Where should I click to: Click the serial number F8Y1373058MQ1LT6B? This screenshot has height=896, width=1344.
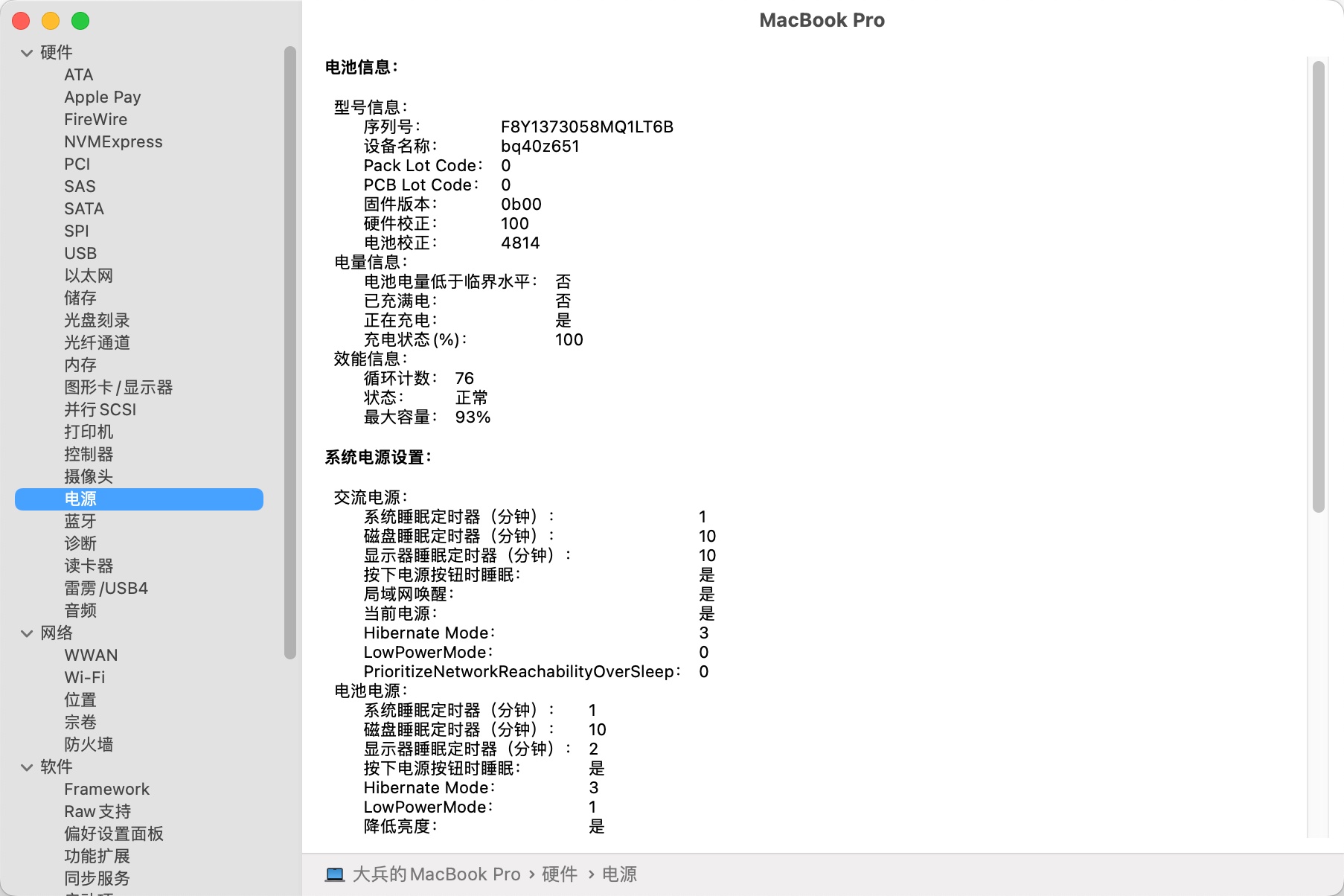[x=587, y=127]
